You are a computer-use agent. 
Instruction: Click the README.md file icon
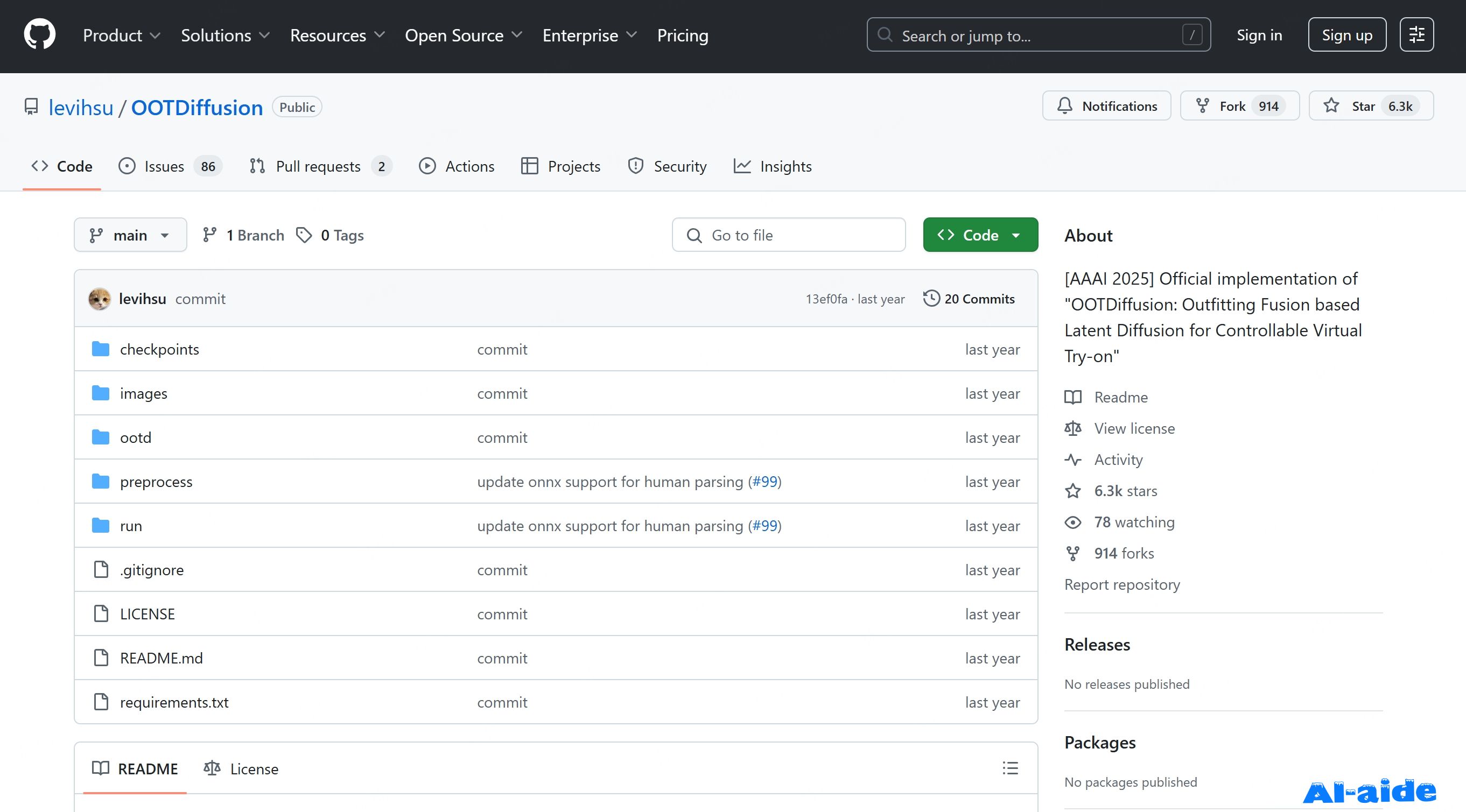tap(101, 658)
